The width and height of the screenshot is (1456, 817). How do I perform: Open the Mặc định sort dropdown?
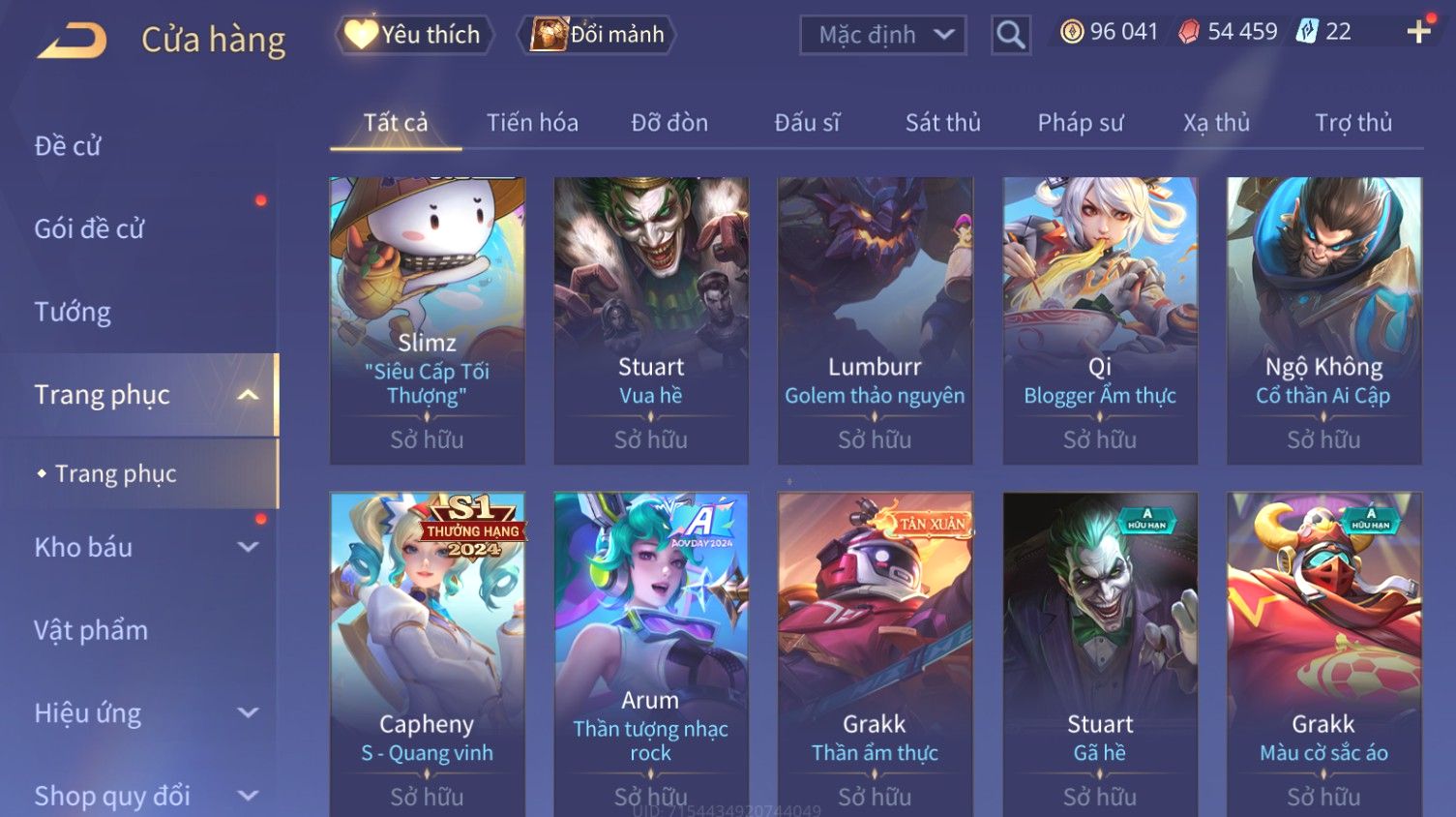point(883,36)
